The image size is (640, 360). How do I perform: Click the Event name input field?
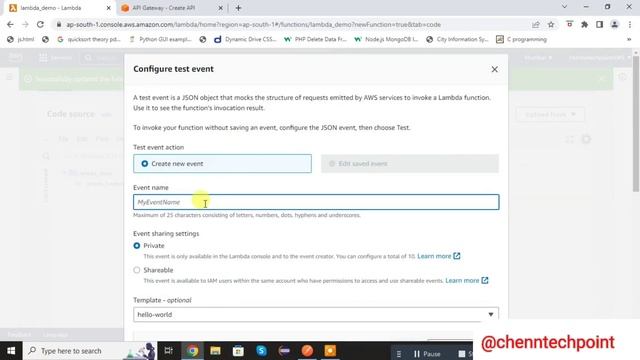[x=316, y=202]
